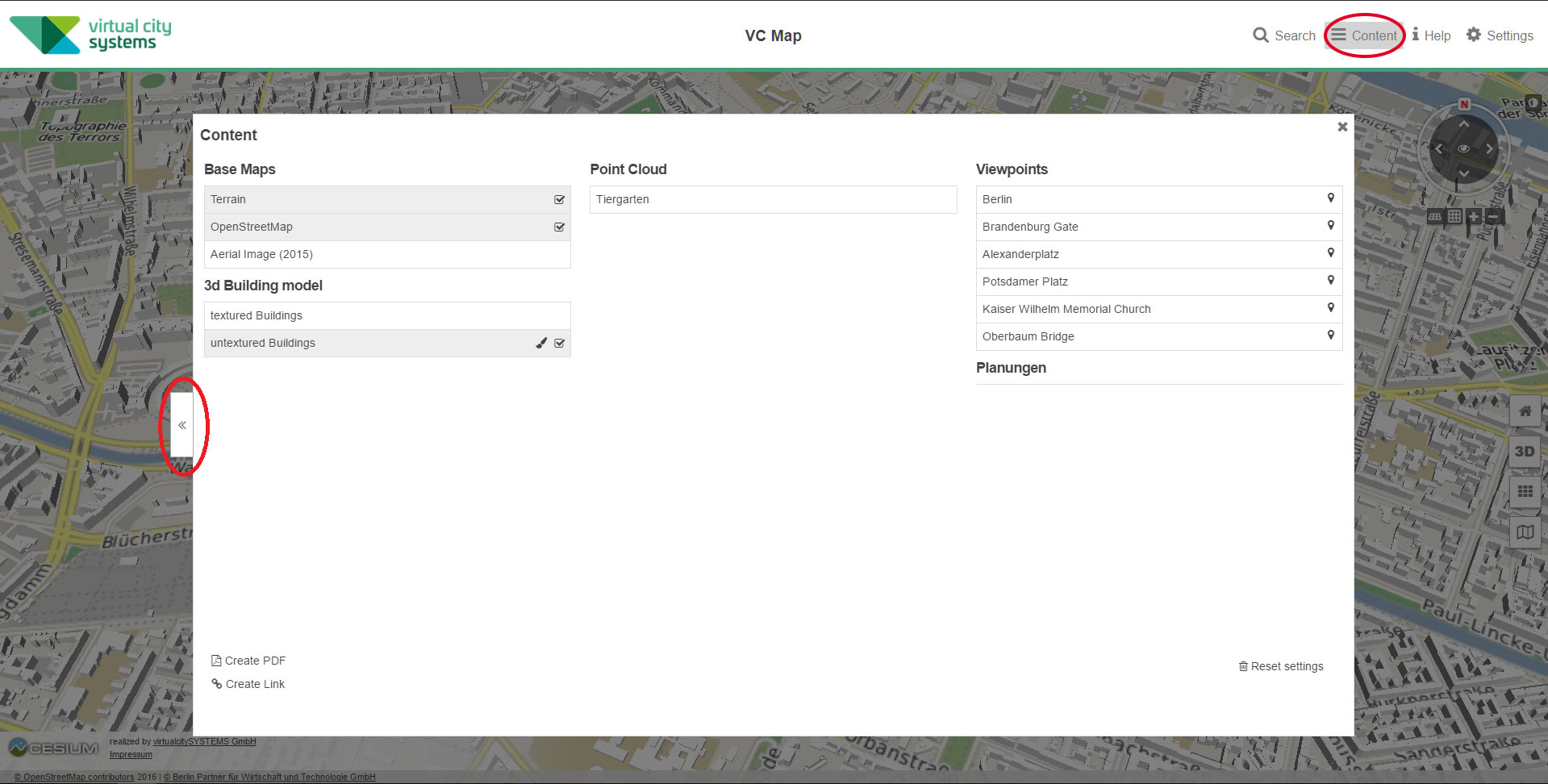Viewport: 1548px width, 784px height.
Task: Click the home view button on map
Action: (1525, 411)
